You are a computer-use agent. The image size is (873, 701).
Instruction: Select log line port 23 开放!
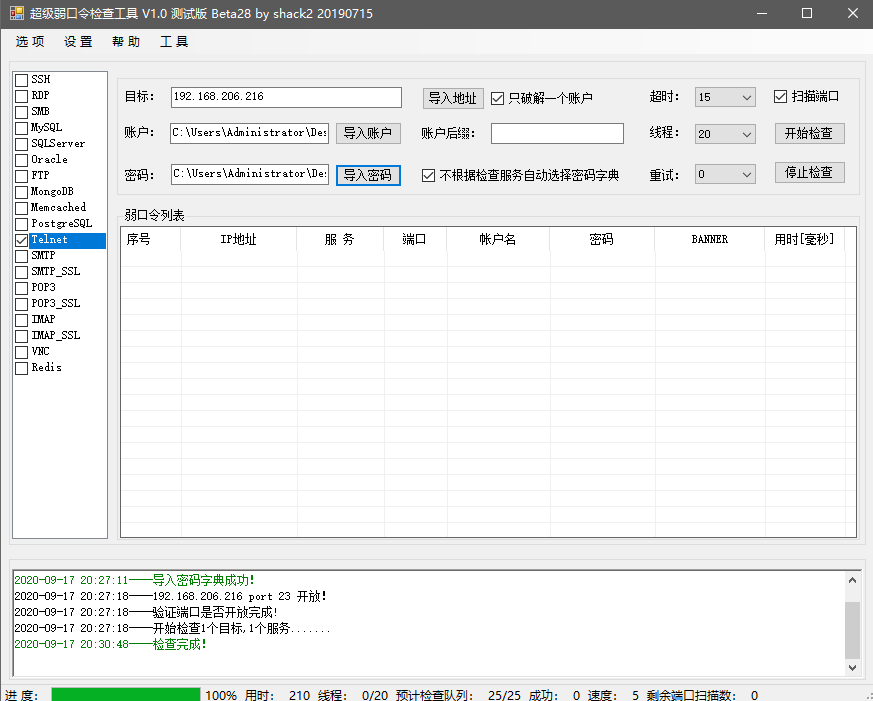coord(170,596)
